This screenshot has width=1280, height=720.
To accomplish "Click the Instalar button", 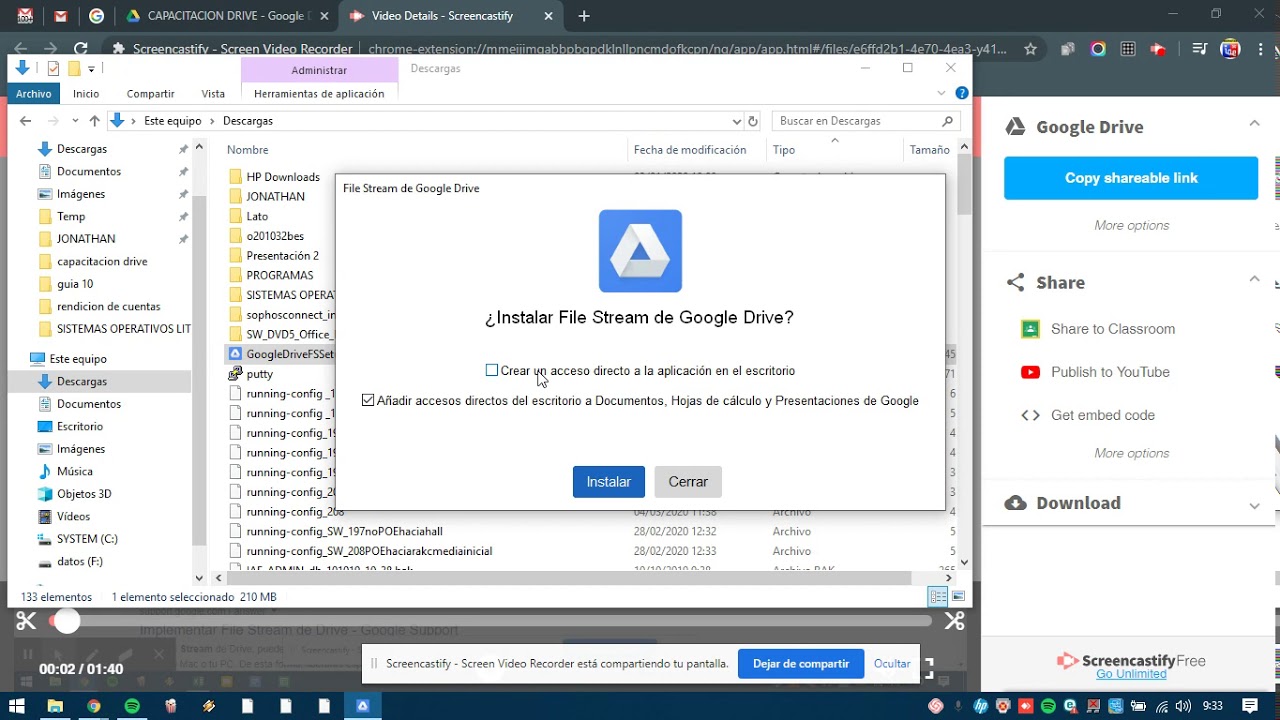I will (x=608, y=482).
